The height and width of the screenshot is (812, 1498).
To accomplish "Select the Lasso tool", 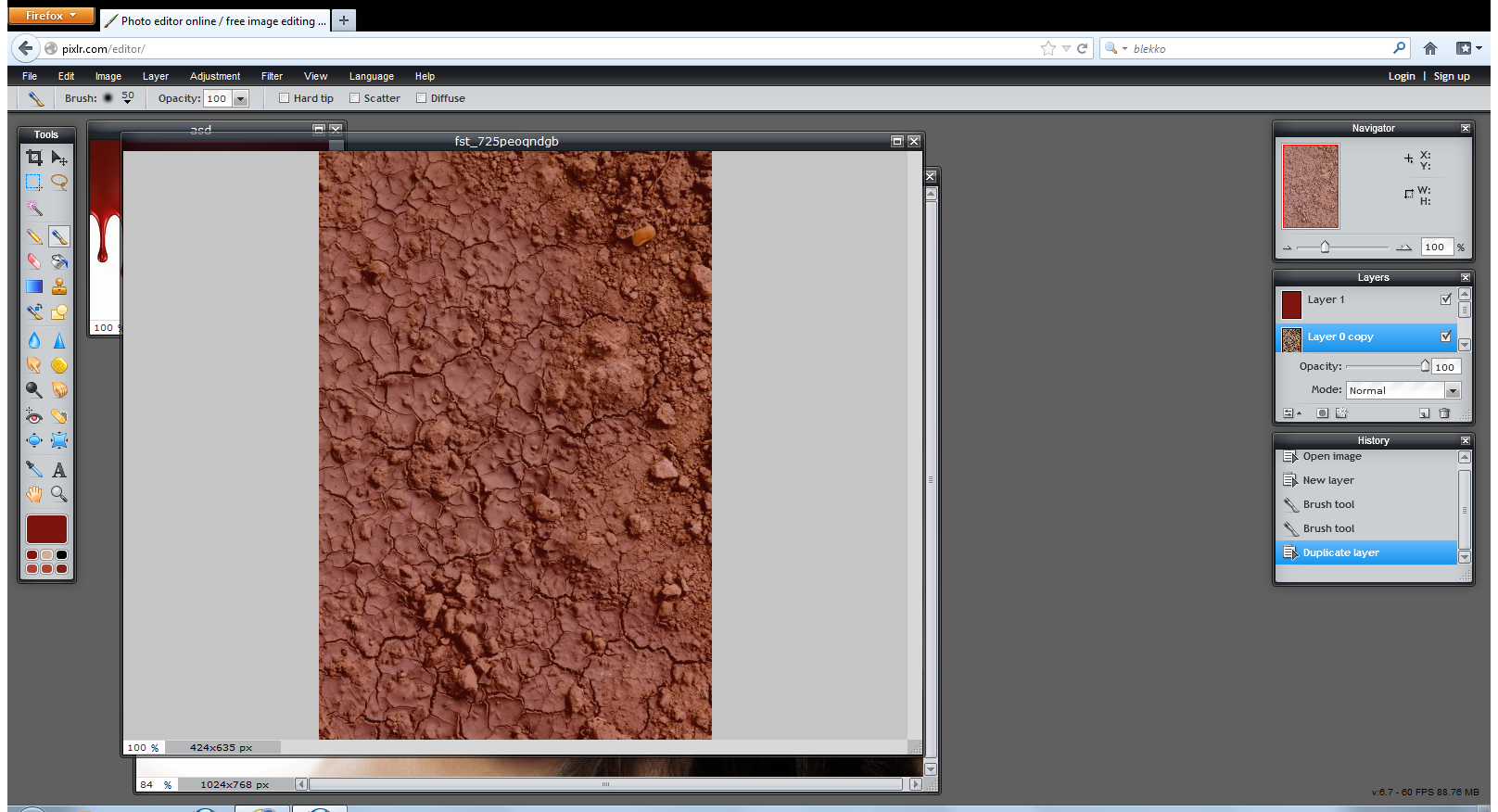I will tap(59, 183).
